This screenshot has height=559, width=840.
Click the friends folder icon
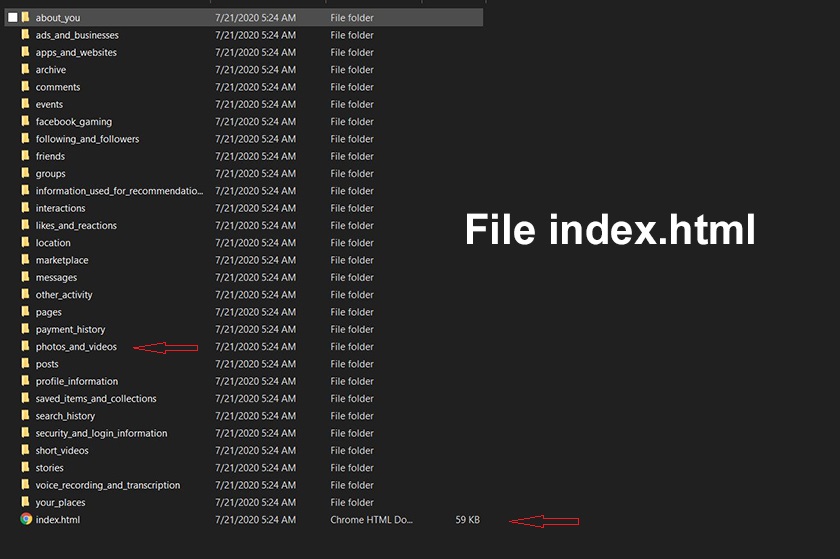click(26, 156)
